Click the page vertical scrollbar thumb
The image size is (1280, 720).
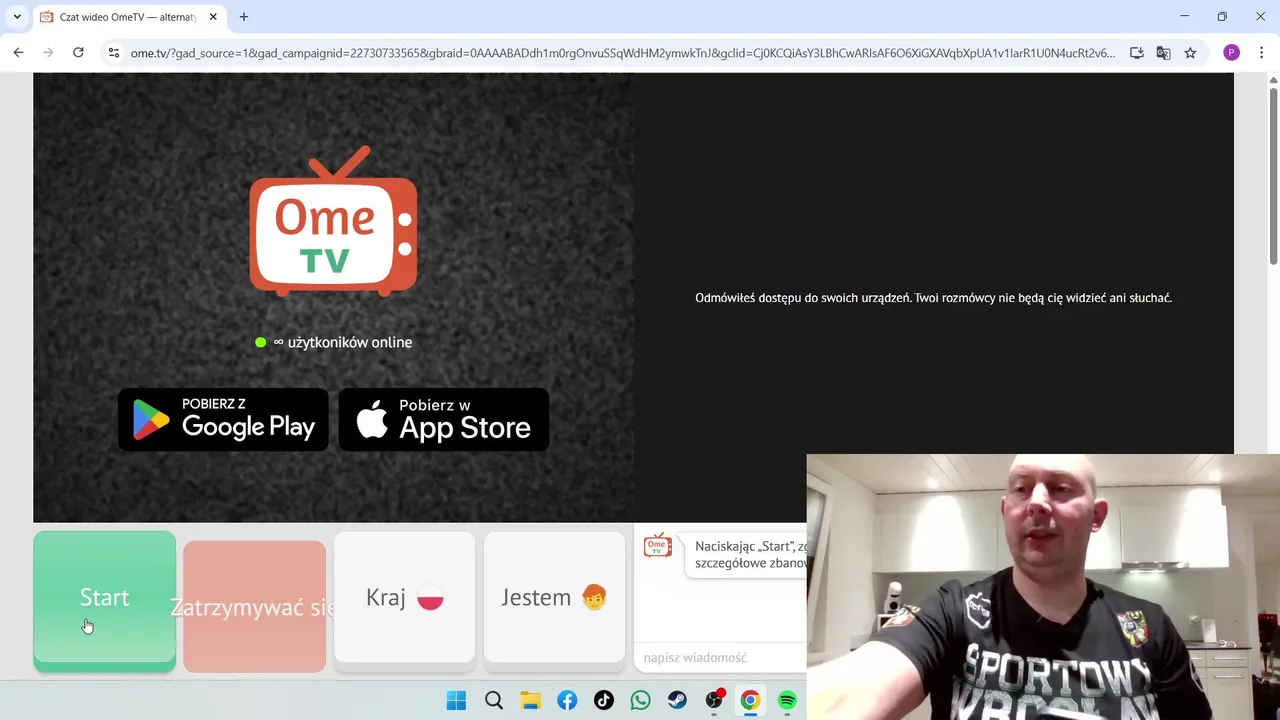tap(1273, 175)
